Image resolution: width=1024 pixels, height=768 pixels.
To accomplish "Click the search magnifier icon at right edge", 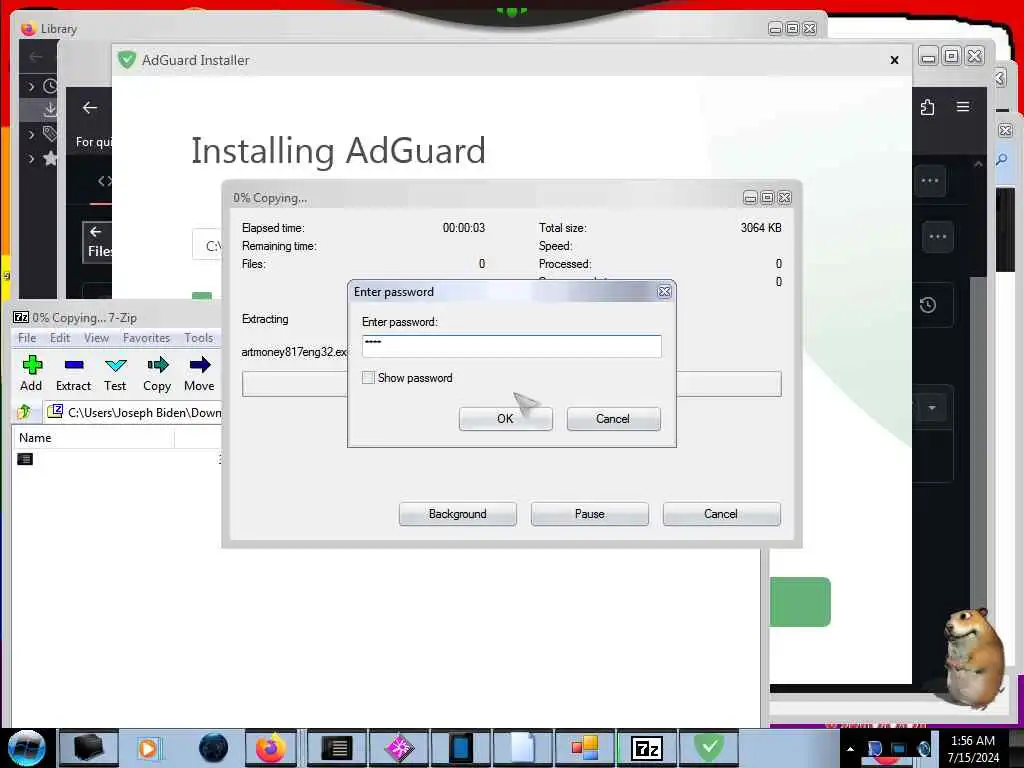I will (1002, 159).
